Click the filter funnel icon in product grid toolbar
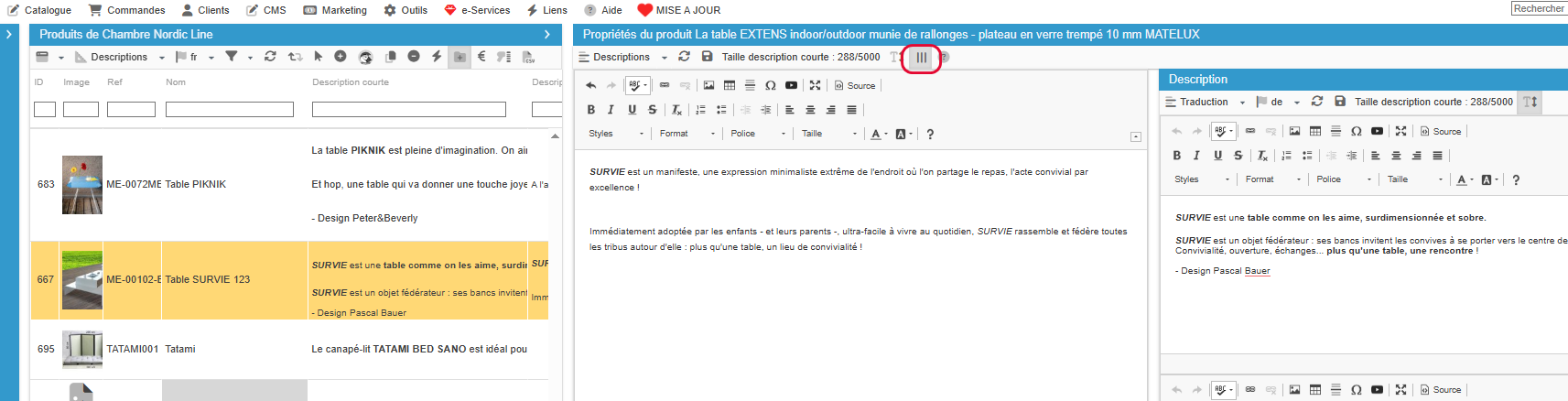This screenshot has height=401, width=1568. (x=232, y=57)
